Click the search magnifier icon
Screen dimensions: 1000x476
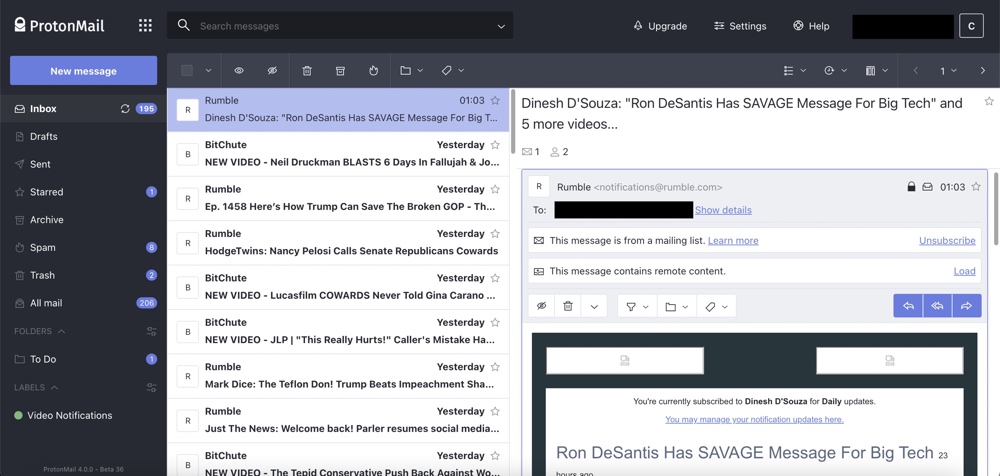click(x=184, y=26)
